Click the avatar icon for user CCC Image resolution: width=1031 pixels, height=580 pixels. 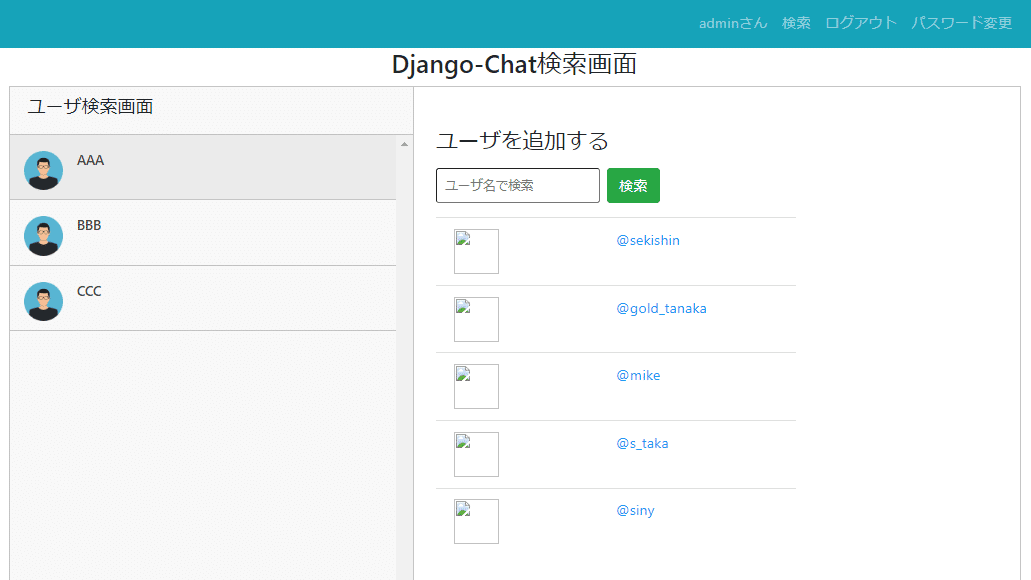tap(43, 301)
